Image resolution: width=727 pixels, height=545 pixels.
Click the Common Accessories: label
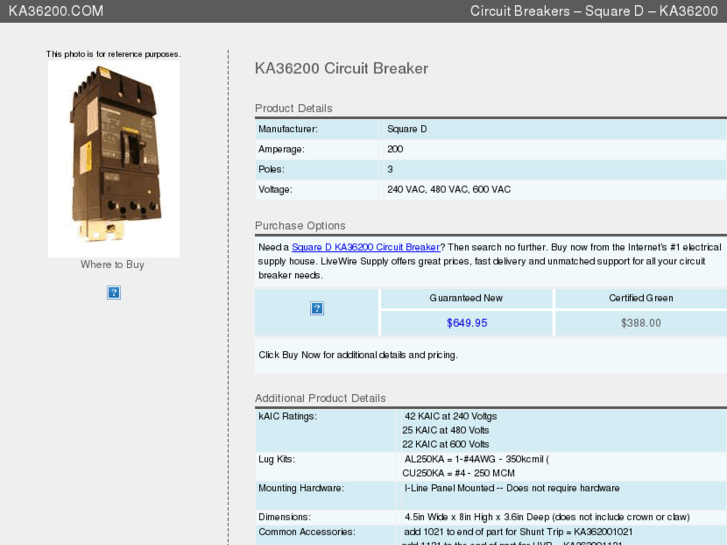pos(306,532)
